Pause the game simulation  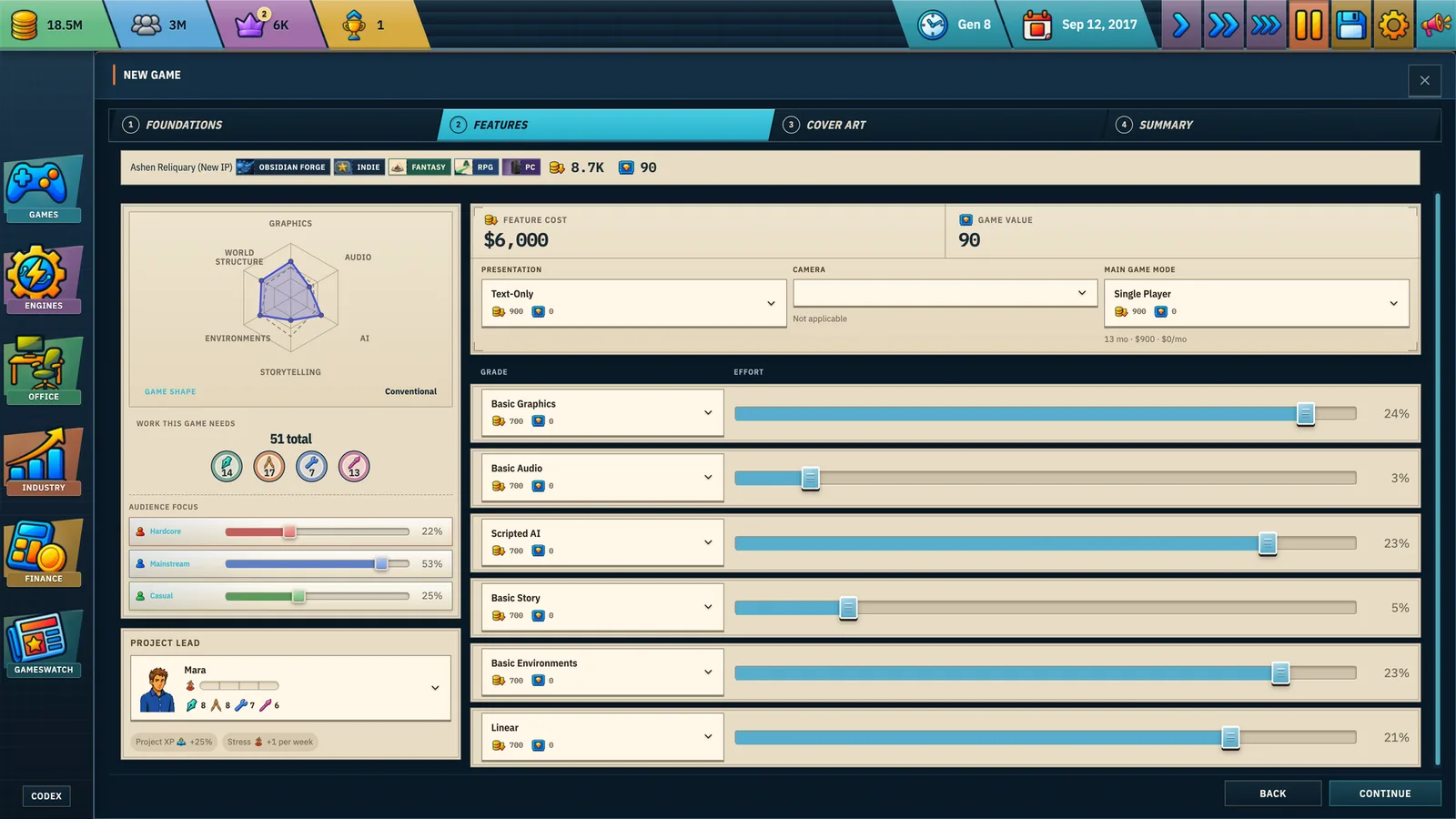pos(1309,25)
